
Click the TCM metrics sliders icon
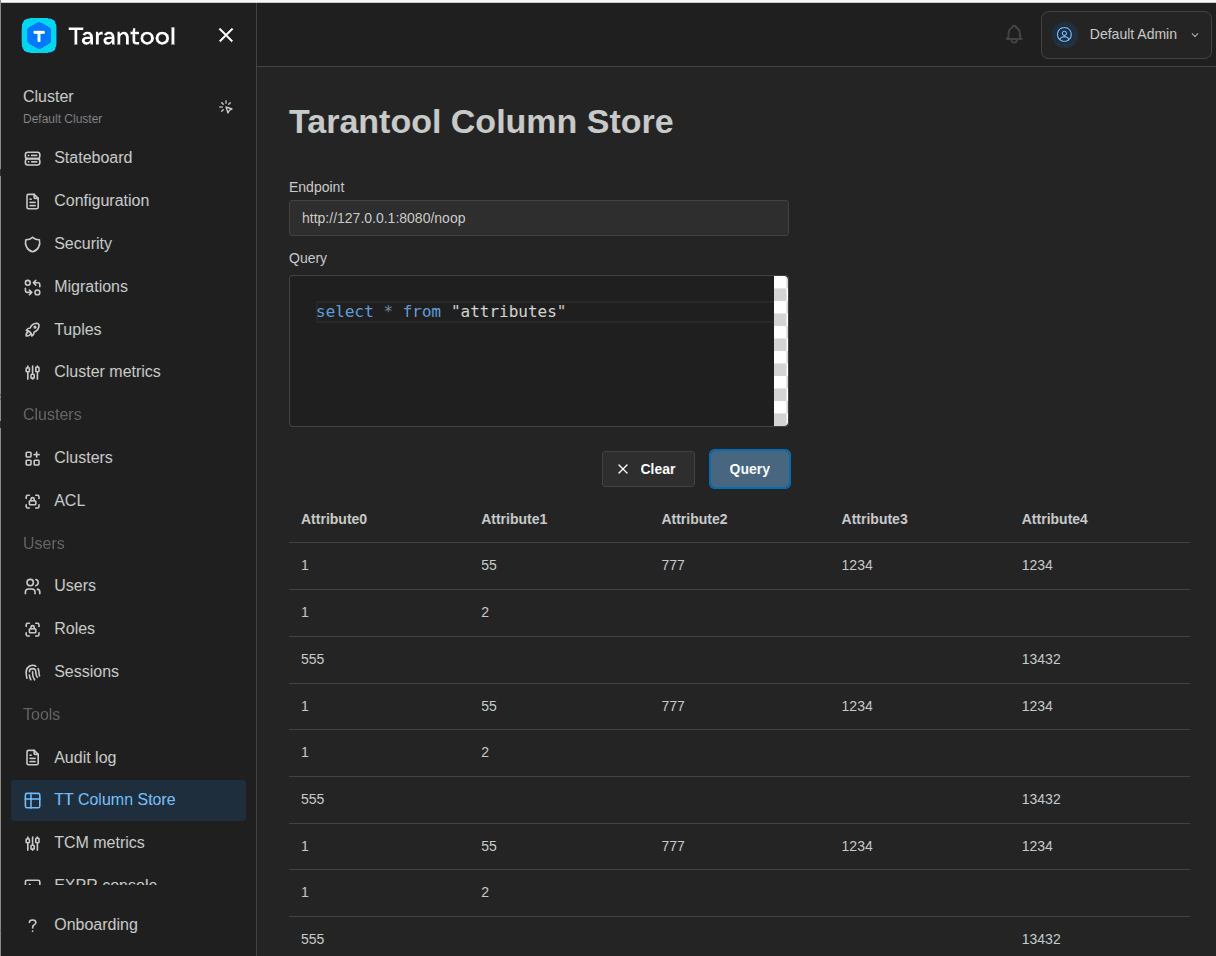pyautogui.click(x=33, y=843)
